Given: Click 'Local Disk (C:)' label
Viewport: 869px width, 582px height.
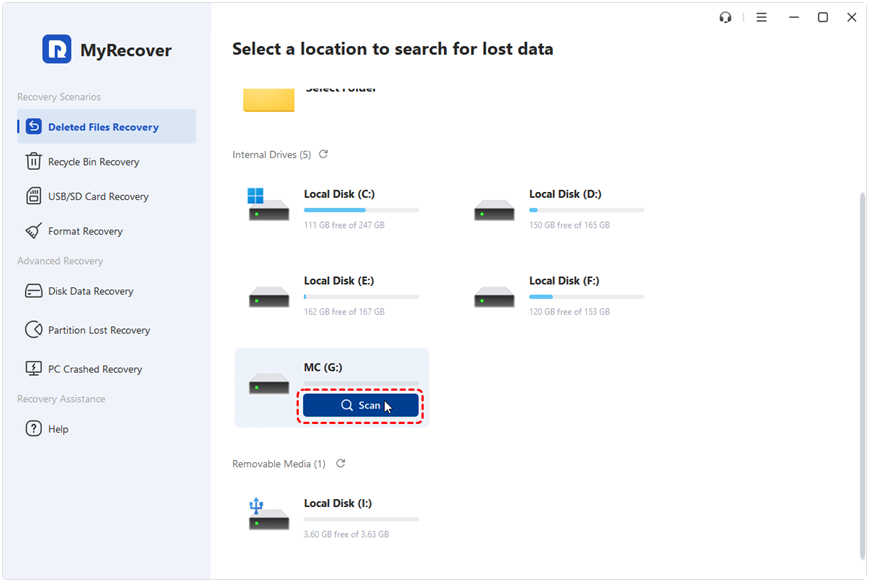Looking at the screenshot, I should pyautogui.click(x=339, y=194).
